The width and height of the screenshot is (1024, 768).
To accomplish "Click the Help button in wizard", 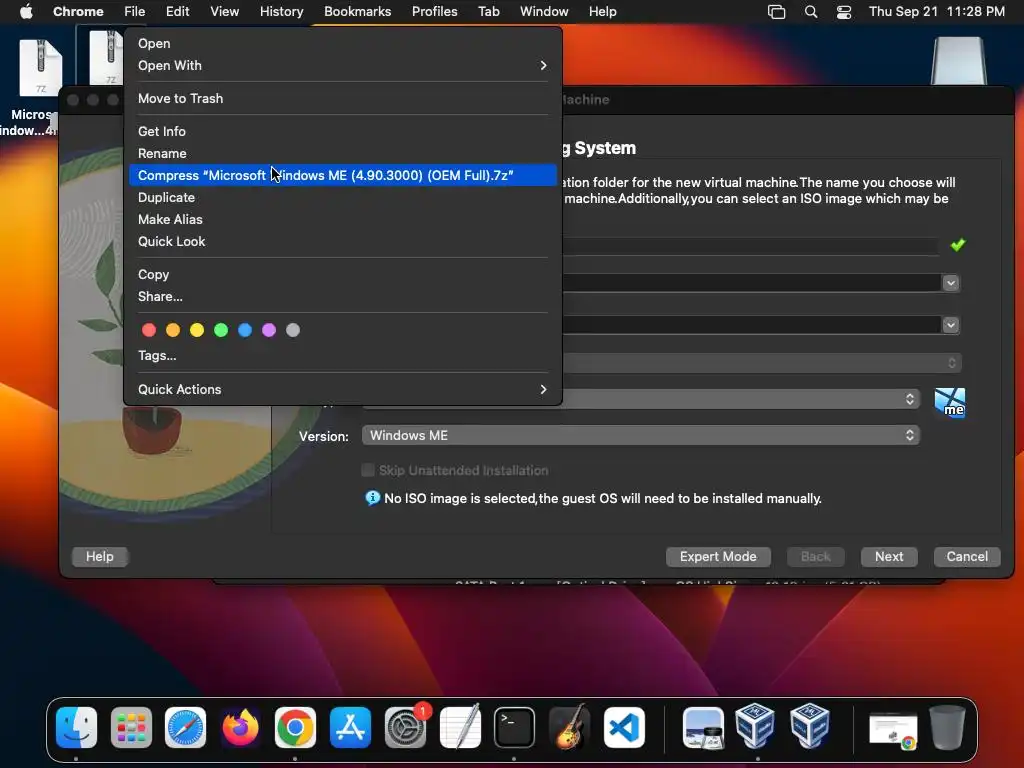I will pyautogui.click(x=99, y=556).
